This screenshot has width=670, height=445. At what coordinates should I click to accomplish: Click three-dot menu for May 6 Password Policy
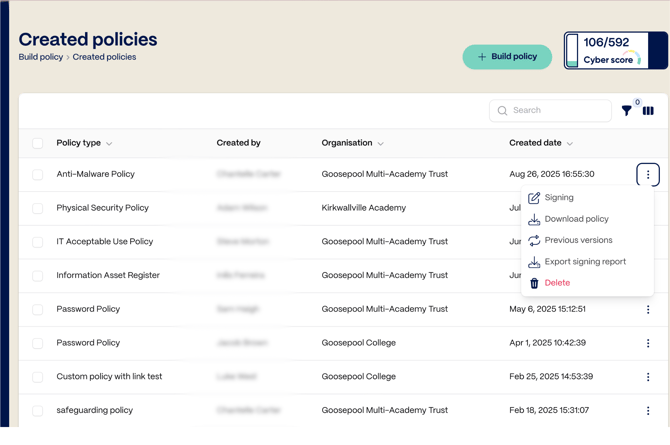coord(648,310)
